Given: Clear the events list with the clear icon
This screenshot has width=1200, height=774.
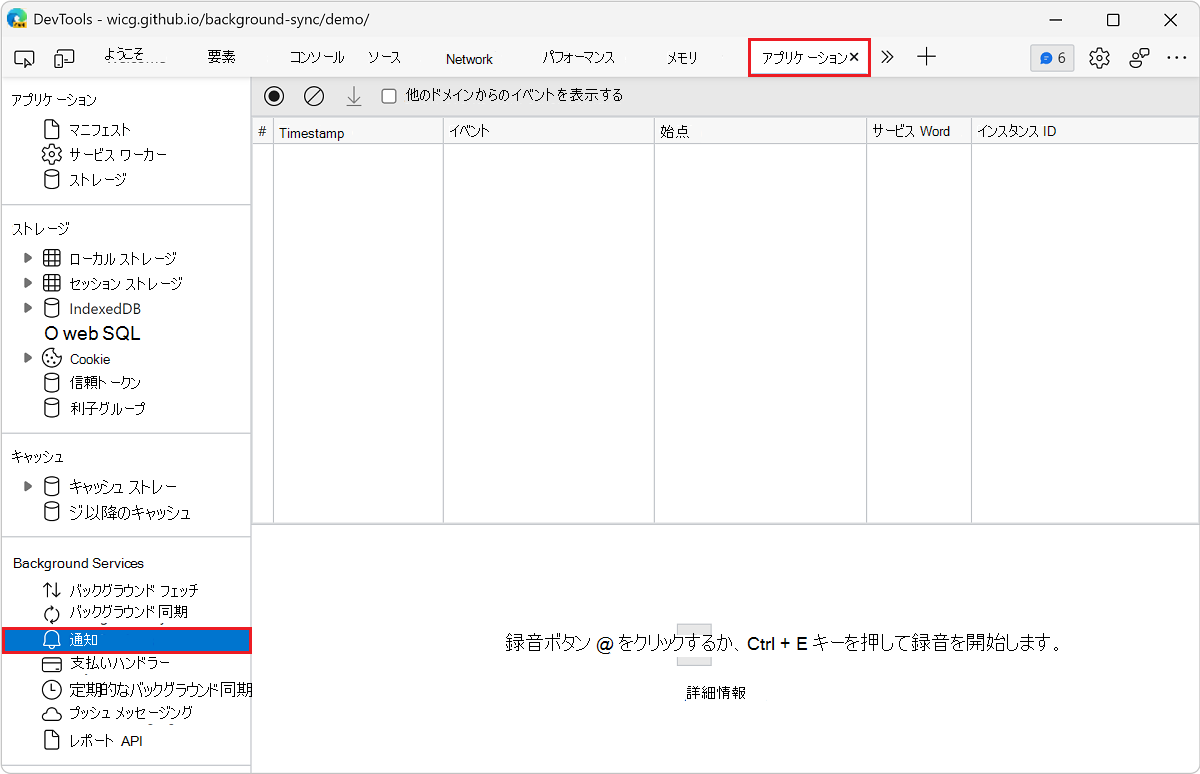Looking at the screenshot, I should pyautogui.click(x=314, y=95).
